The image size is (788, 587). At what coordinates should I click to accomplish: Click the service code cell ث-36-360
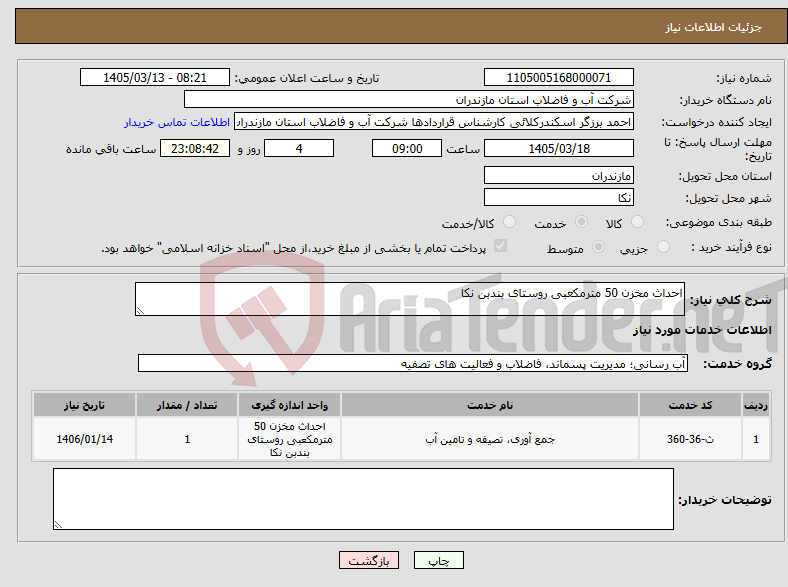click(691, 439)
